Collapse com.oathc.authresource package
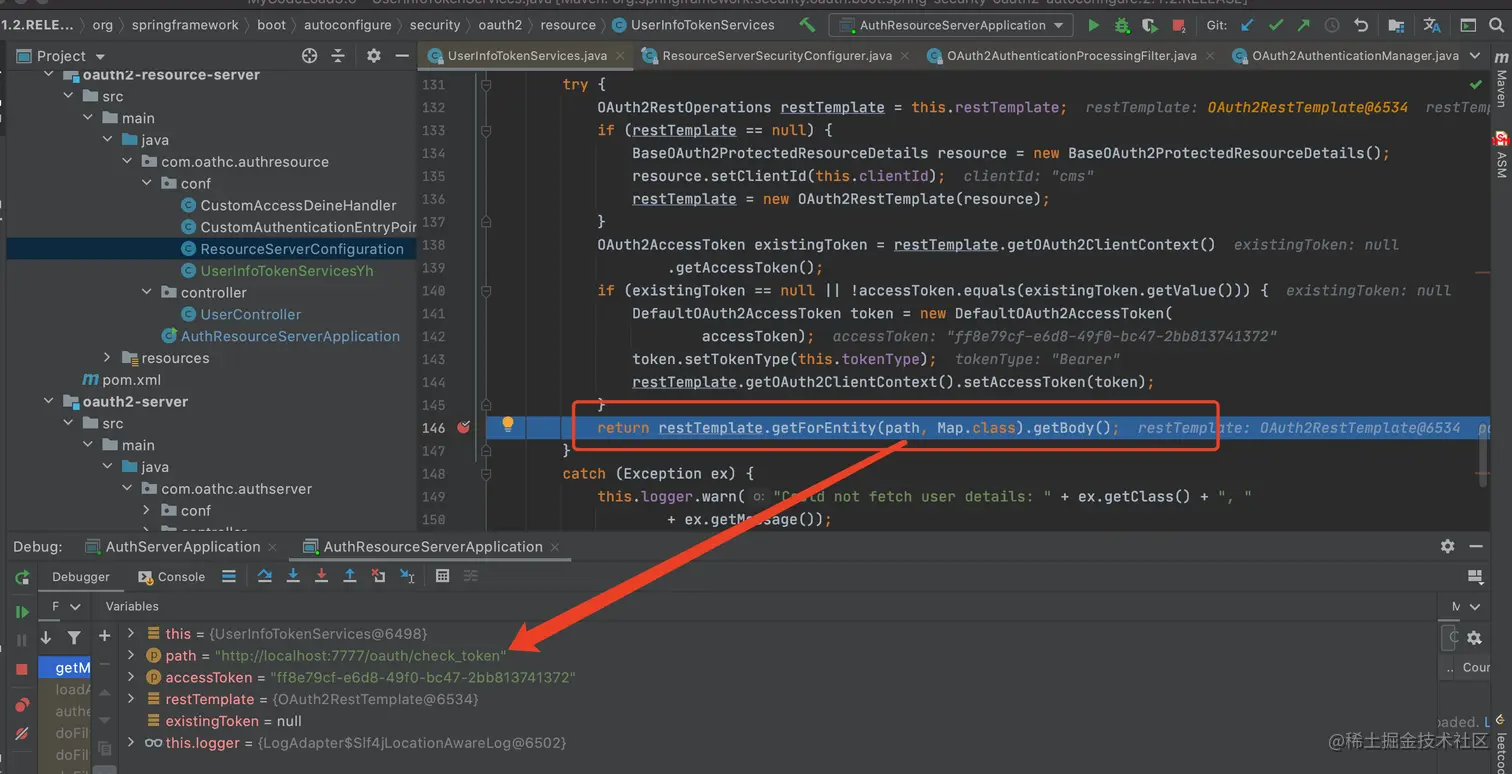Image resolution: width=1512 pixels, height=774 pixels. point(127,161)
